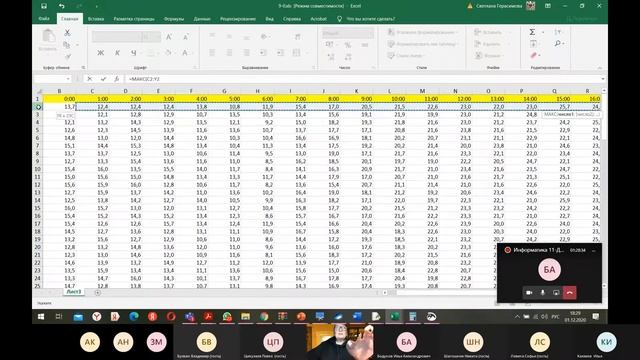Cancel the formula entry with the X icon
Viewport: 640px width, 360px height.
point(89,79)
